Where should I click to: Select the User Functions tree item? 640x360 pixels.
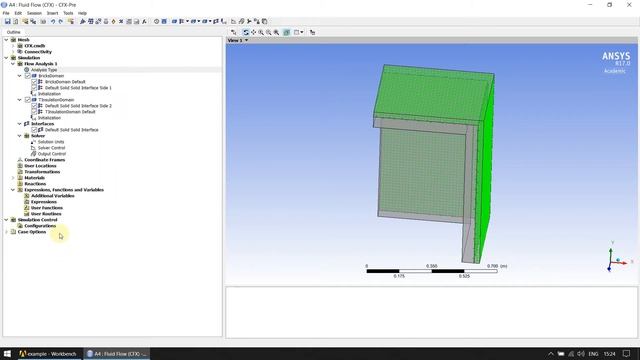coord(47,208)
